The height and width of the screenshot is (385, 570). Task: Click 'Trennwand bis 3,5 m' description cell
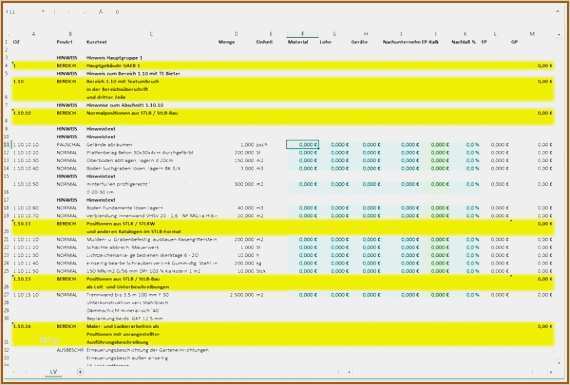pyautogui.click(x=128, y=295)
